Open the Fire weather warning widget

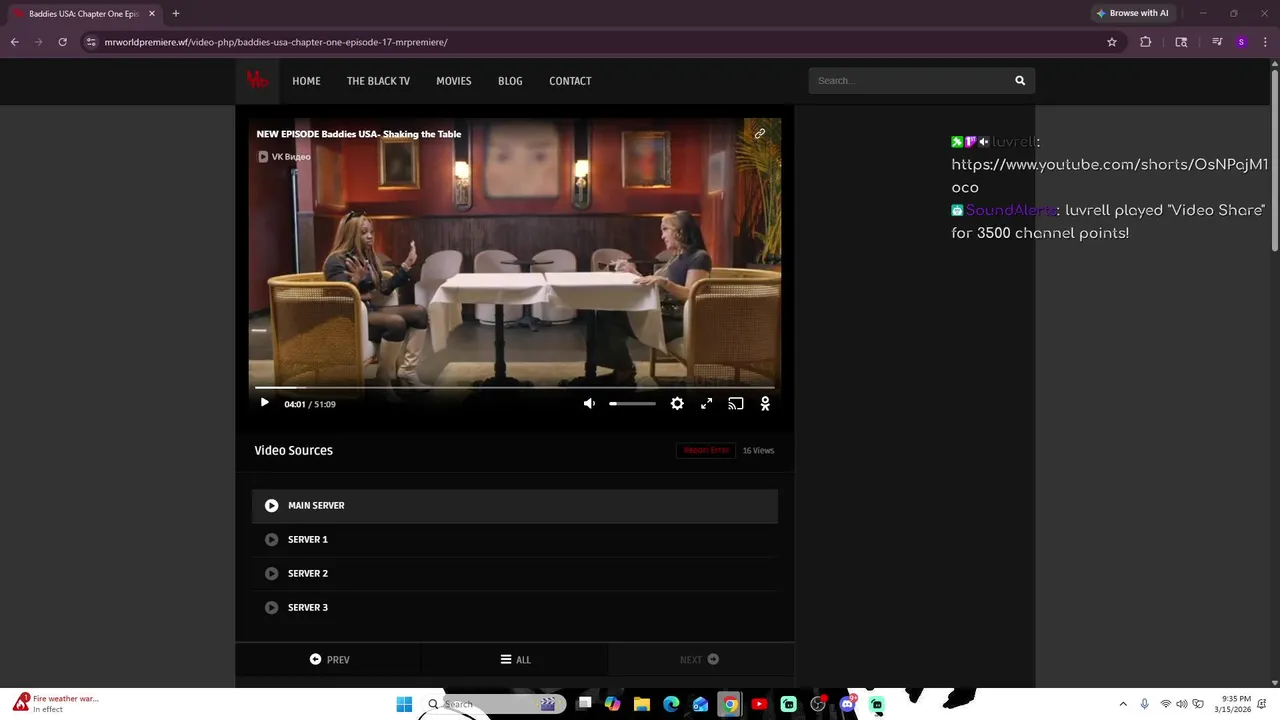click(56, 704)
